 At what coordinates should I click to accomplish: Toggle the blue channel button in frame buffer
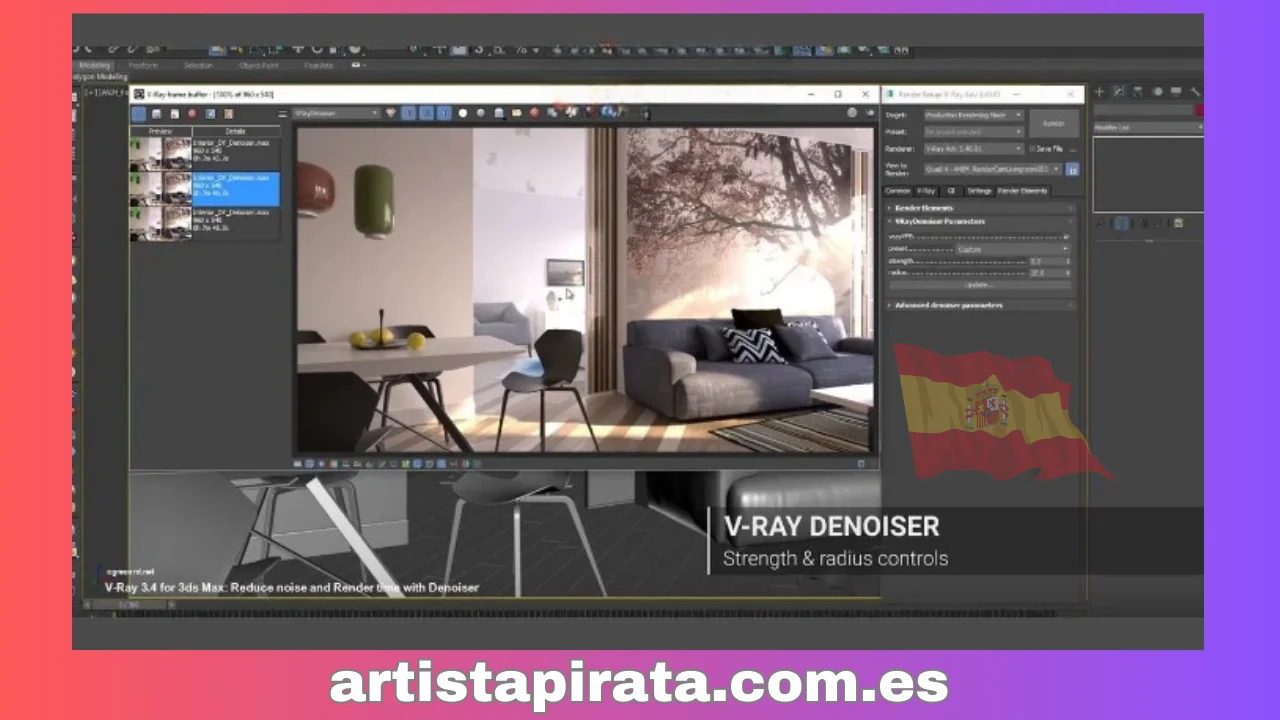[444, 113]
